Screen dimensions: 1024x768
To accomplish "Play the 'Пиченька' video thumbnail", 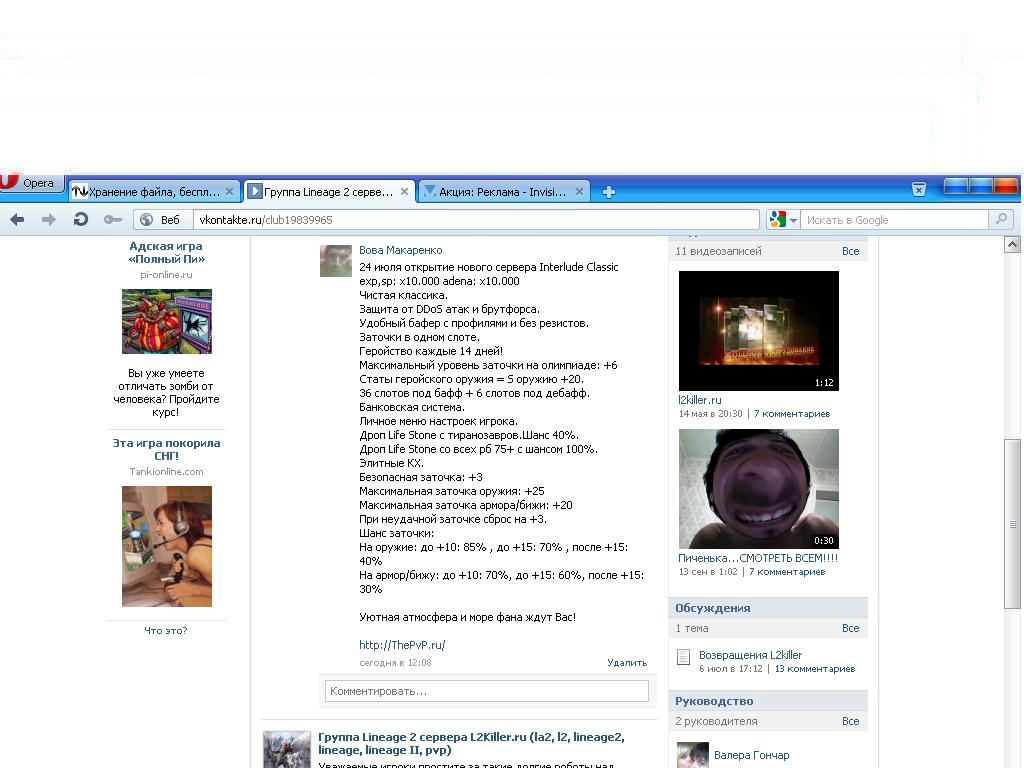I will coord(758,488).
